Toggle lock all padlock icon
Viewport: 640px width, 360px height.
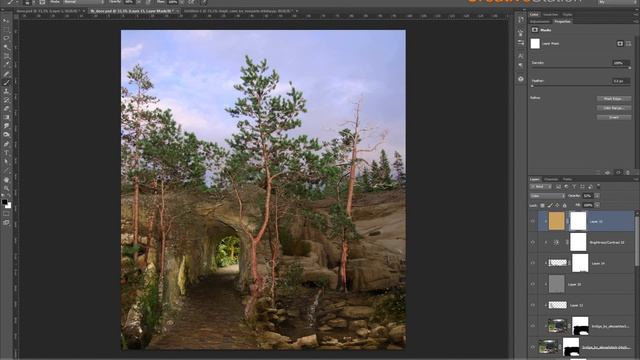pos(564,205)
